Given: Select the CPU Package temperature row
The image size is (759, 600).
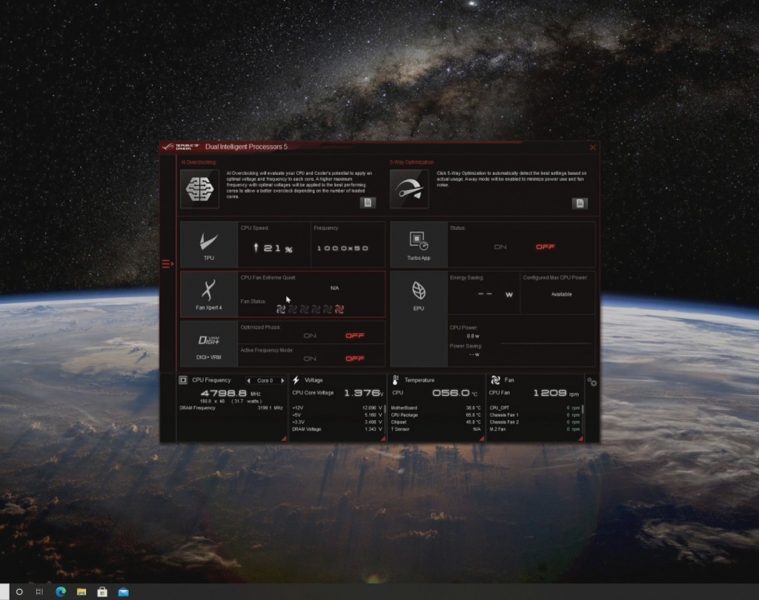Looking at the screenshot, I should coord(436,415).
